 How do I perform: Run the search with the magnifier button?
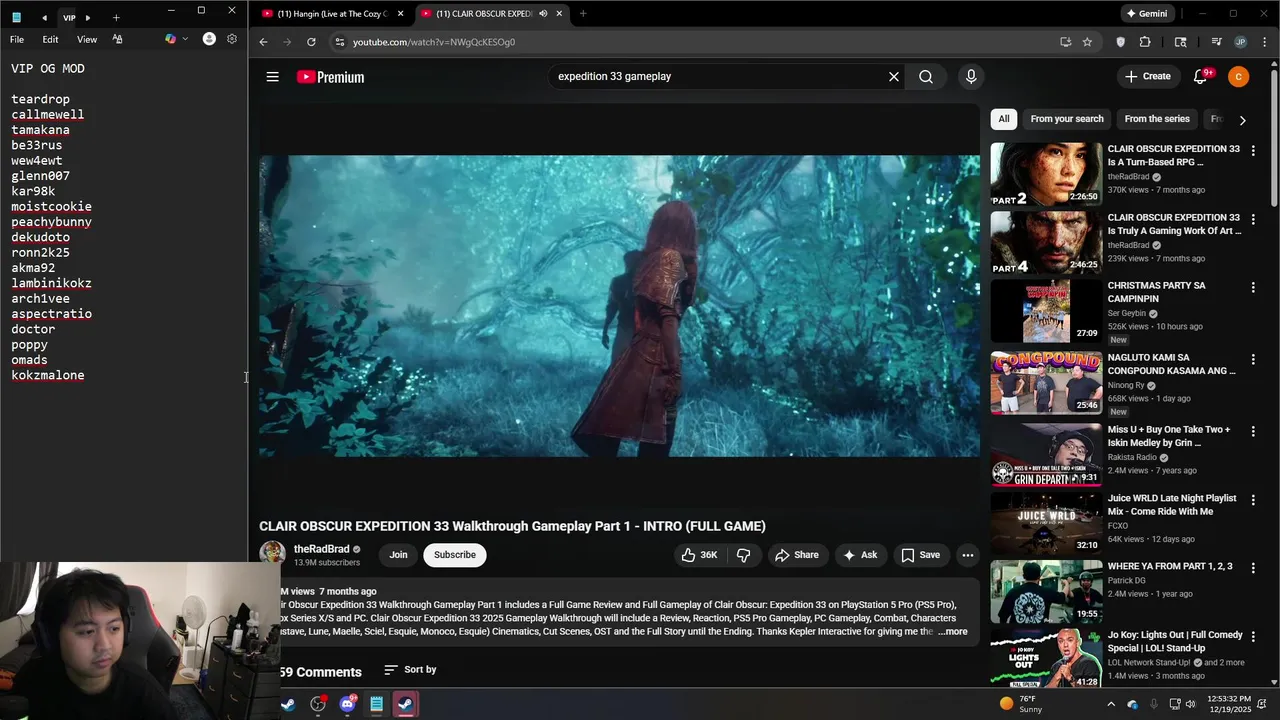pos(926,77)
